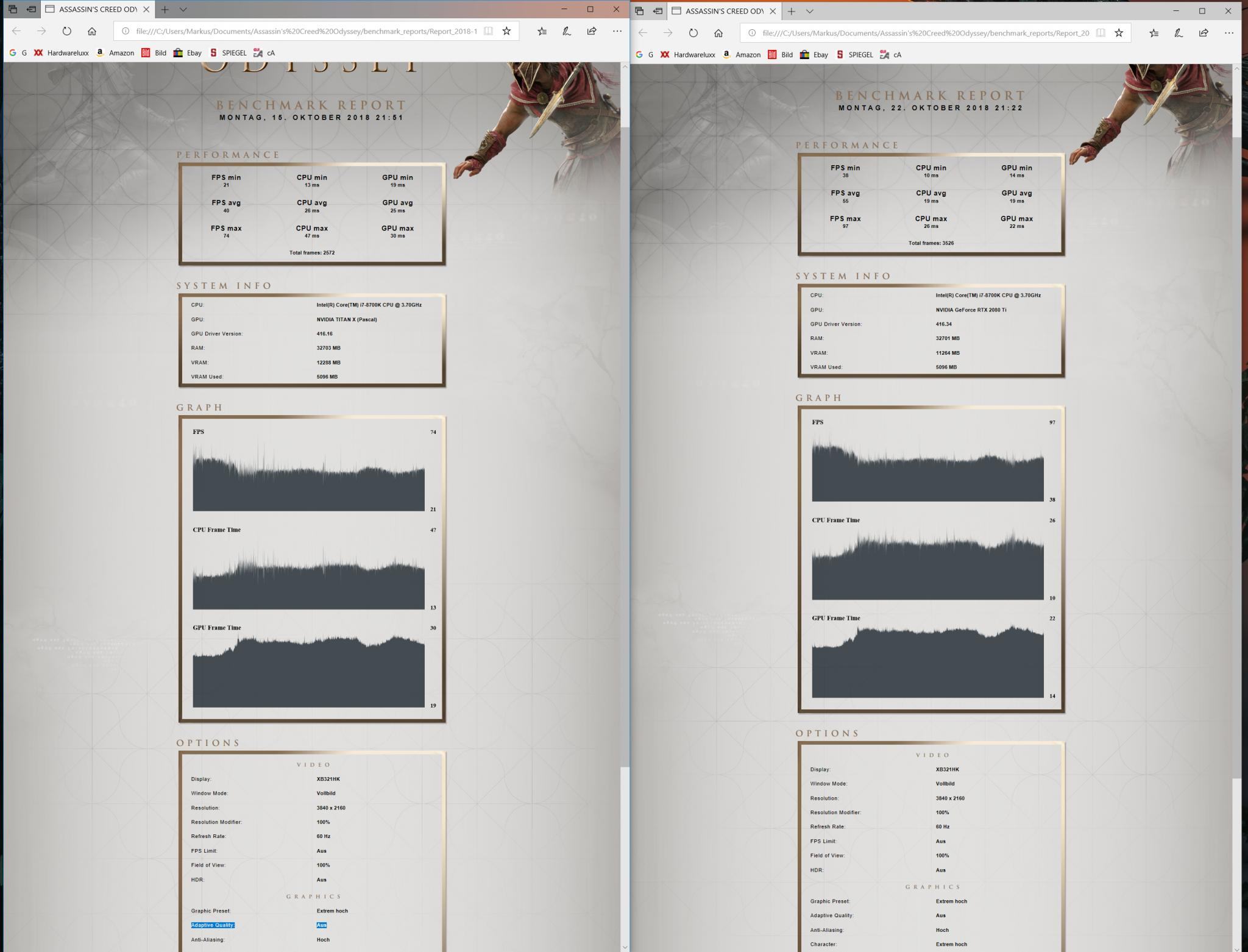This screenshot has height=952, width=1248.
Task: Click scroll up arrow in right window
Action: click(1236, 69)
